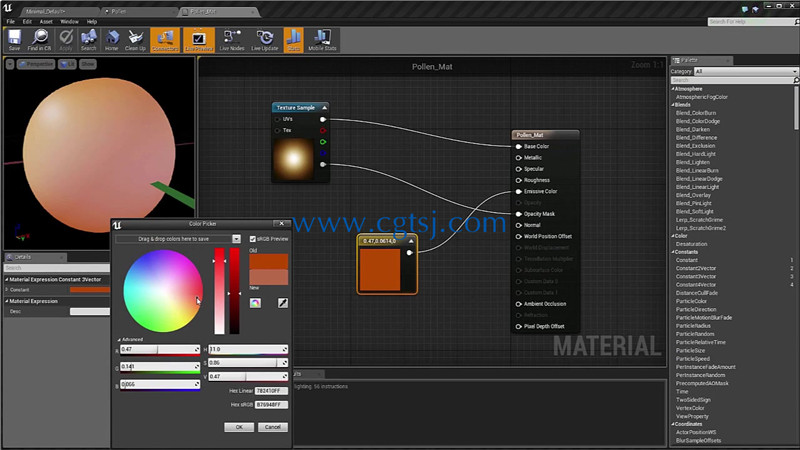Collapse Material Expression Constant 3Vector section
The image size is (800, 450).
7,280
